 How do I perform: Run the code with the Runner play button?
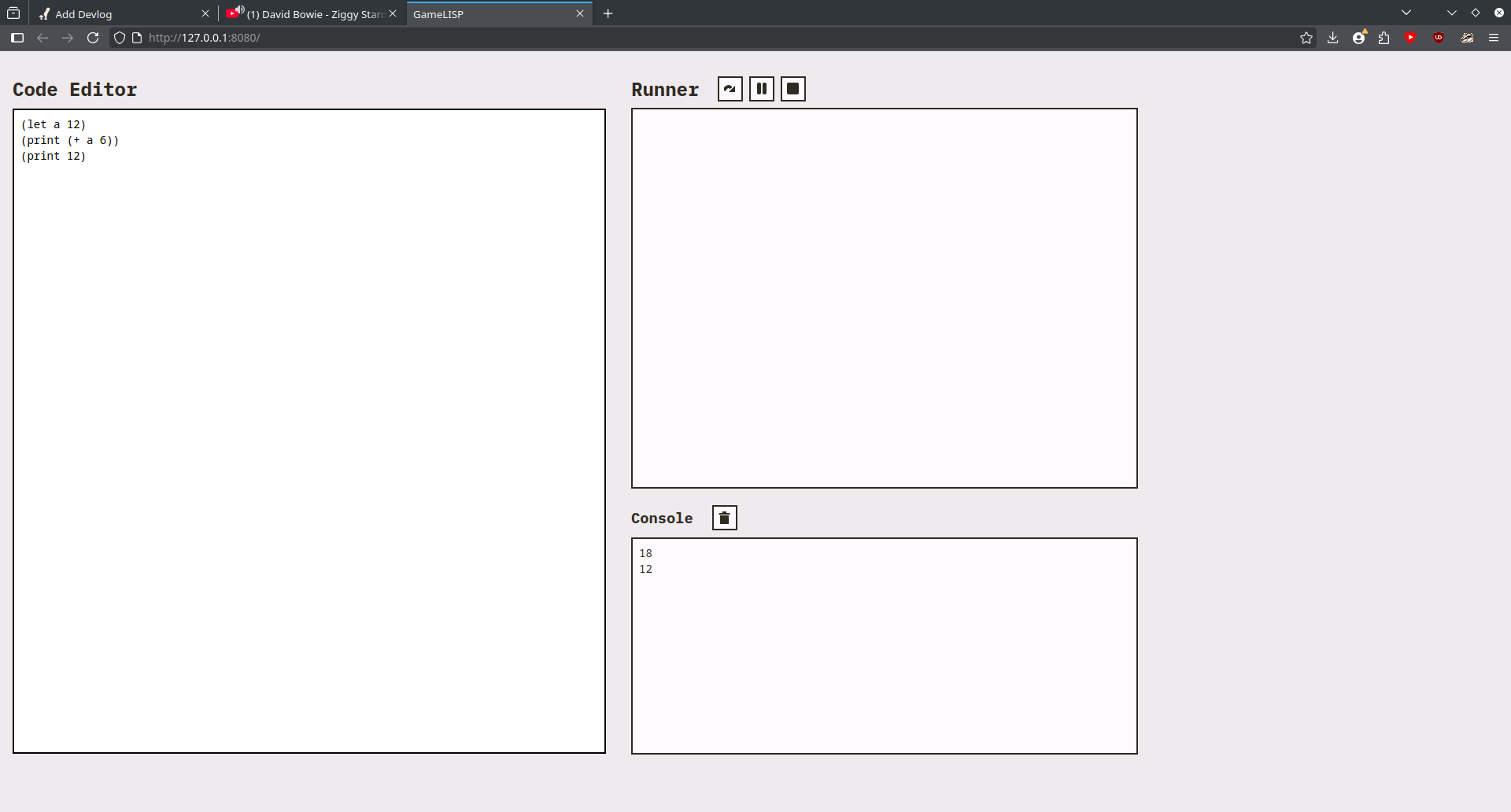730,89
